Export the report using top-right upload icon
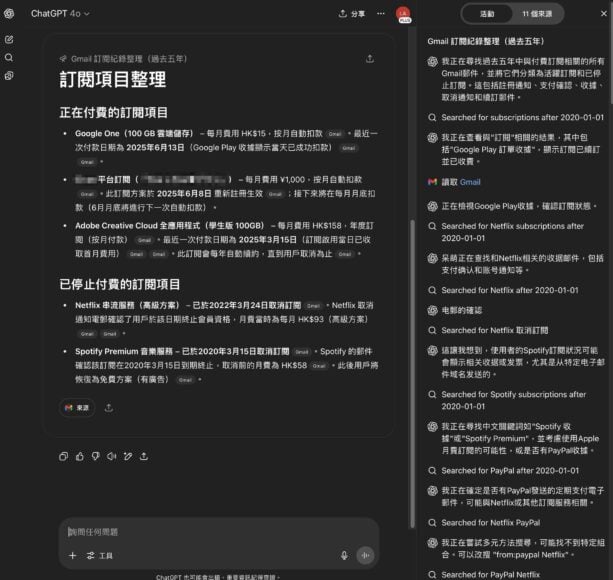 pyautogui.click(x=370, y=59)
